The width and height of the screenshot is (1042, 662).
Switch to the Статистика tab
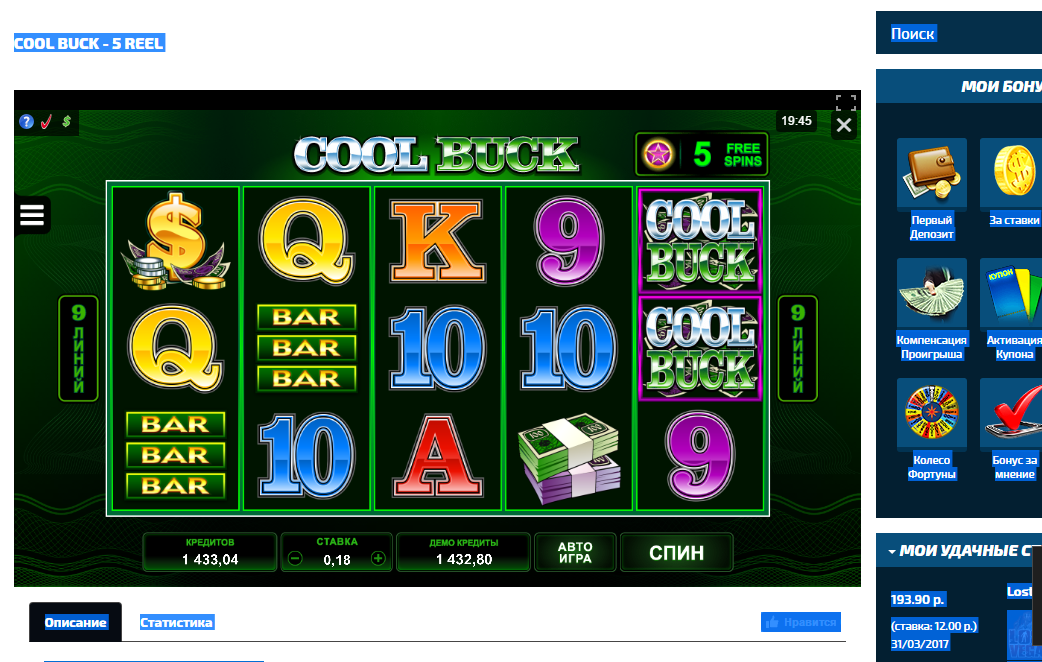[x=176, y=623]
